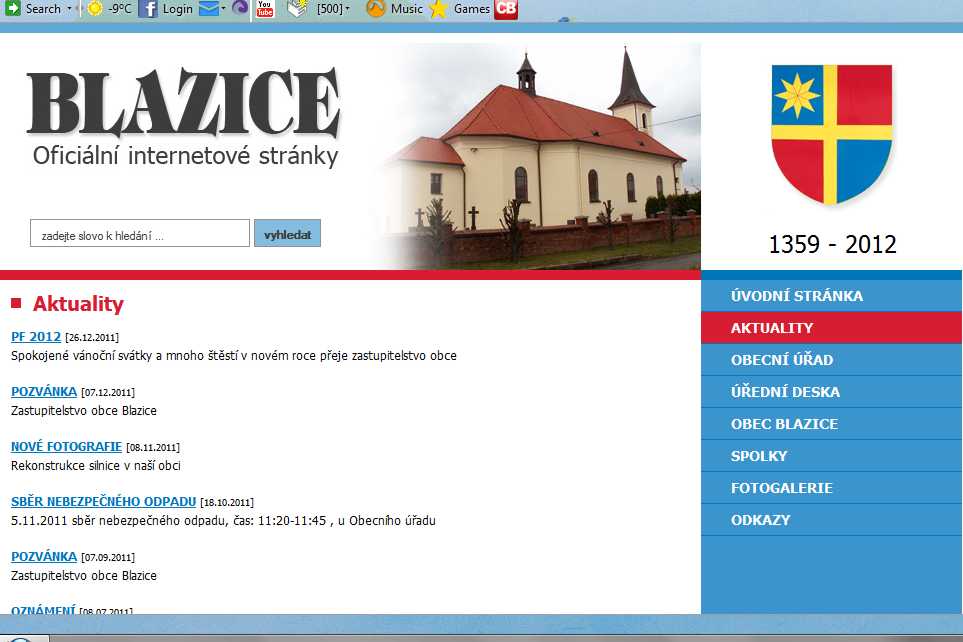This screenshot has height=642, width=963.
Task: Open OBECNÍ ÚŘAD menu item
Action: coord(832,359)
